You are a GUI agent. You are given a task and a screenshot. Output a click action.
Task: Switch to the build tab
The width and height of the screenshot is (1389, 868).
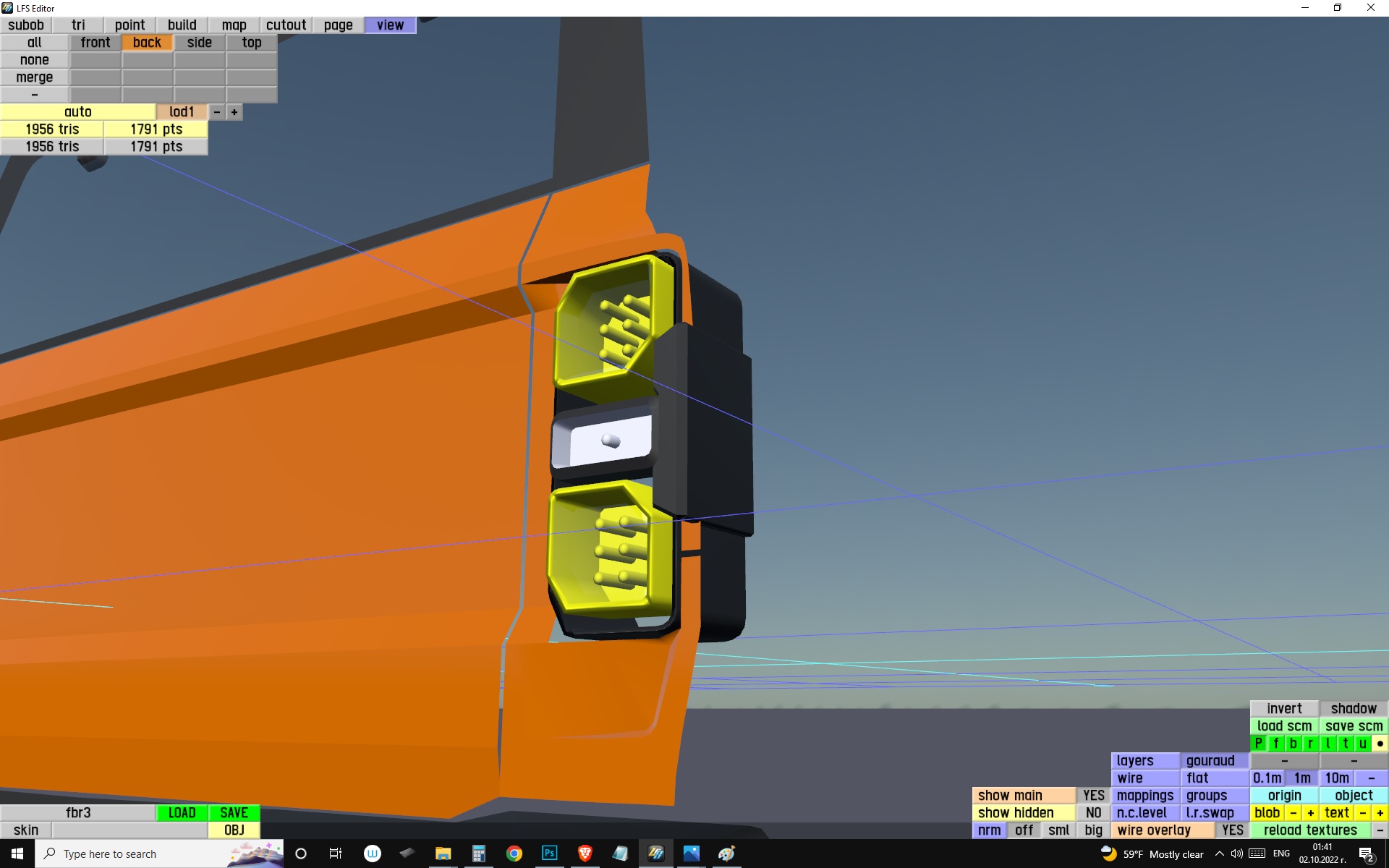point(182,25)
